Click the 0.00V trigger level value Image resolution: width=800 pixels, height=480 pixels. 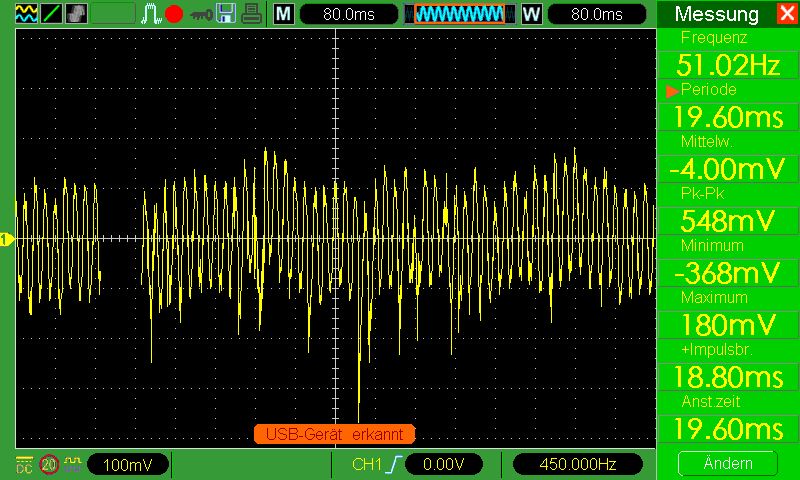[x=443, y=465]
